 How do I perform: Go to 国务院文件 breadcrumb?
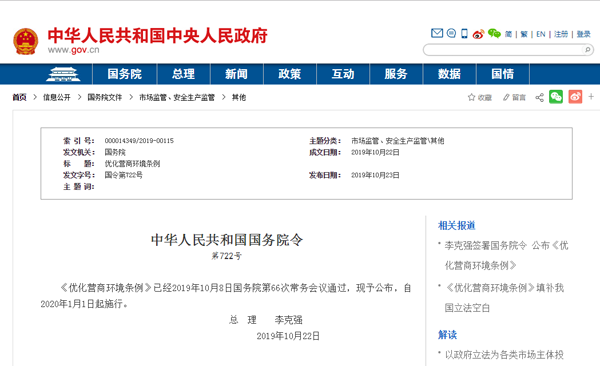pyautogui.click(x=104, y=97)
